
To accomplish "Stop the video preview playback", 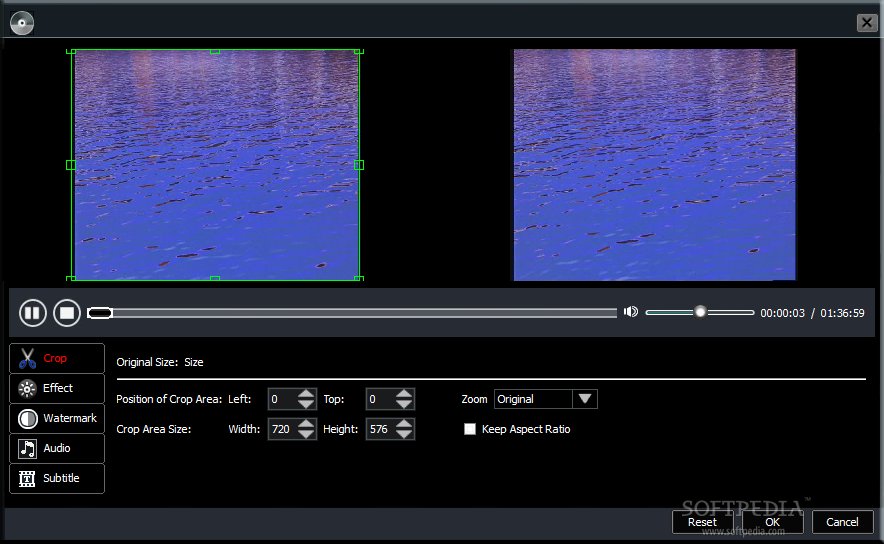I will coord(67,312).
